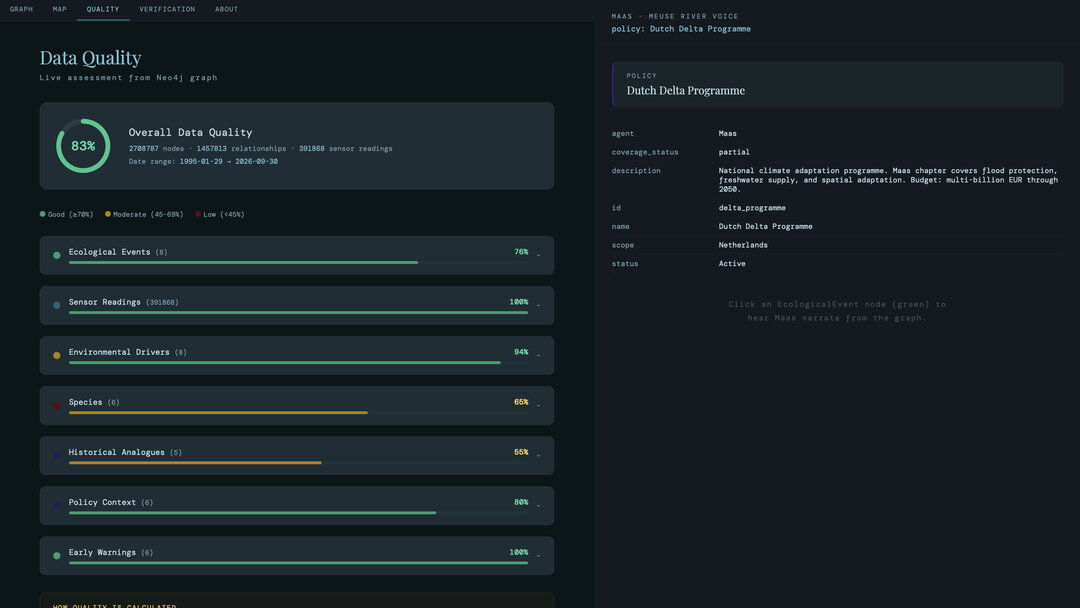The height and width of the screenshot is (608, 1080).
Task: Expand the Species row chevron
Action: click(539, 406)
